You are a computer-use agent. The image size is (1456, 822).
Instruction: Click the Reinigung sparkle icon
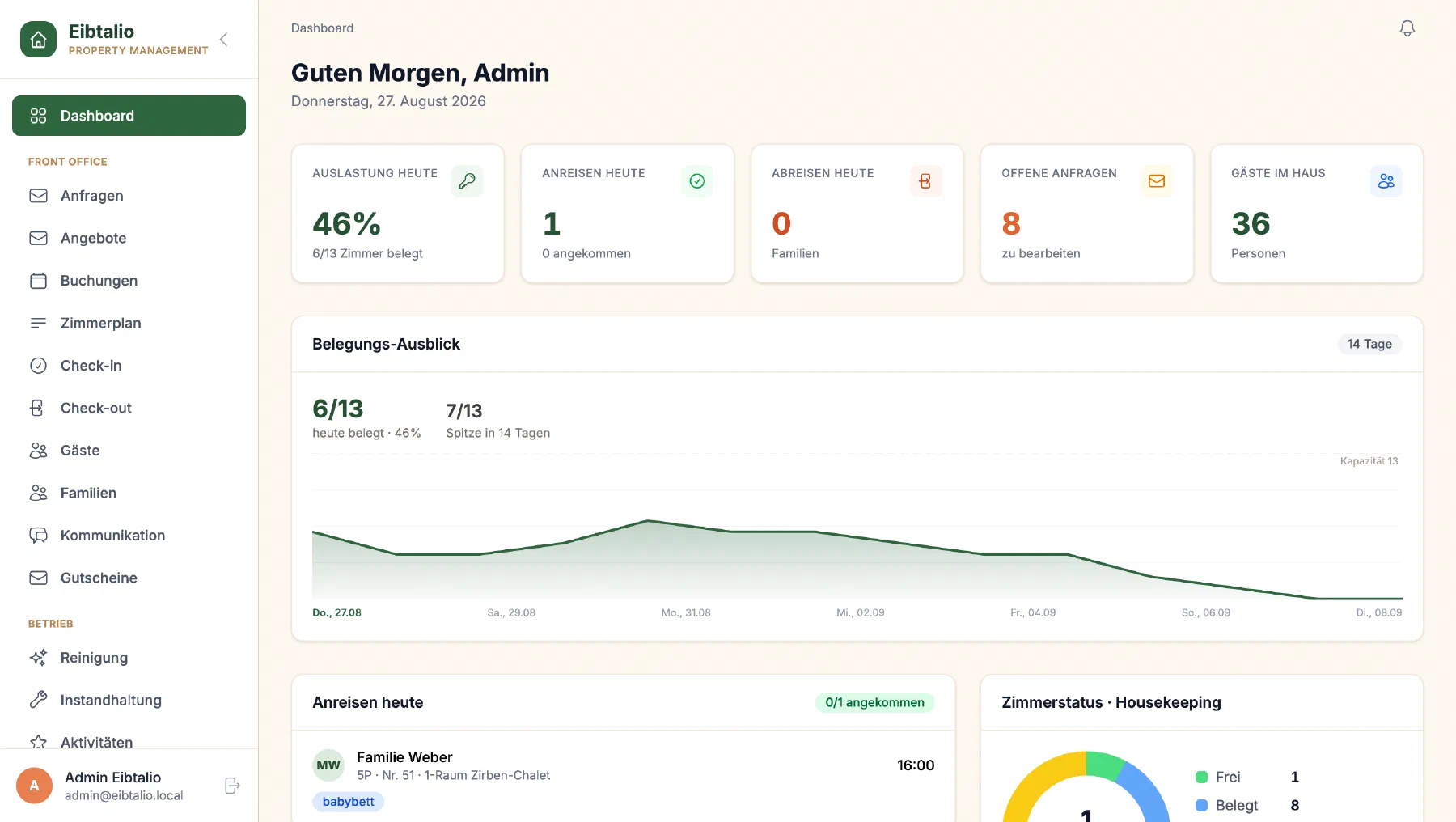[38, 658]
